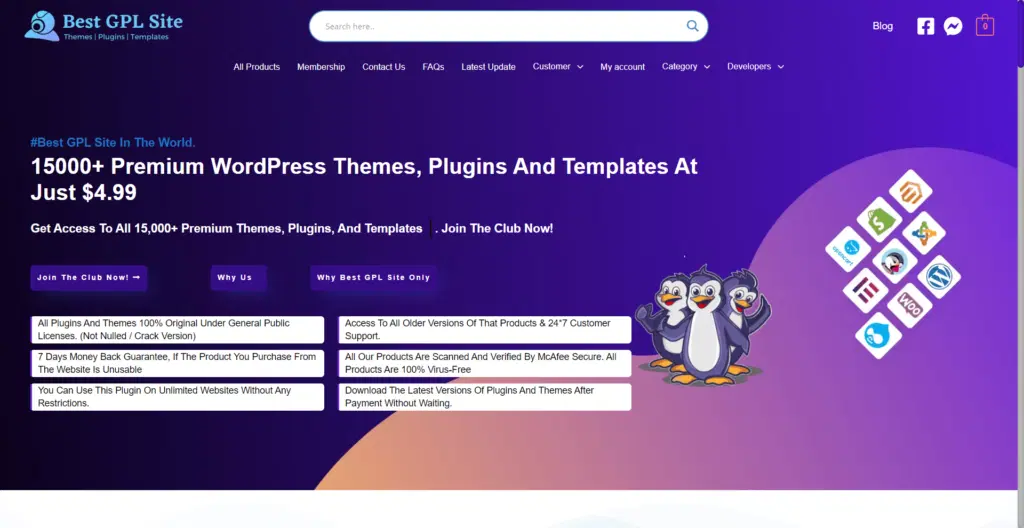Go to Contact Us page

pyautogui.click(x=383, y=67)
